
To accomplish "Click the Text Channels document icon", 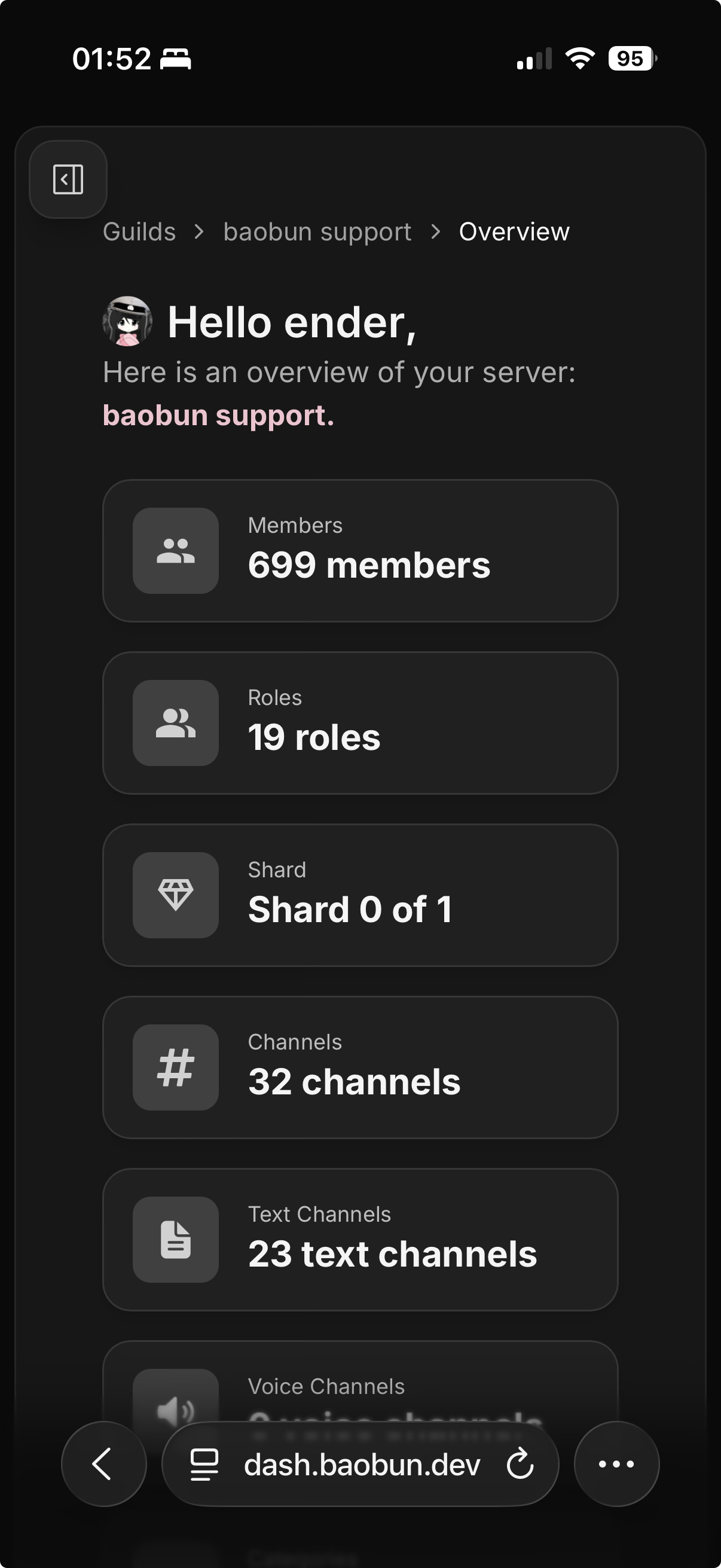I will pyautogui.click(x=176, y=1240).
